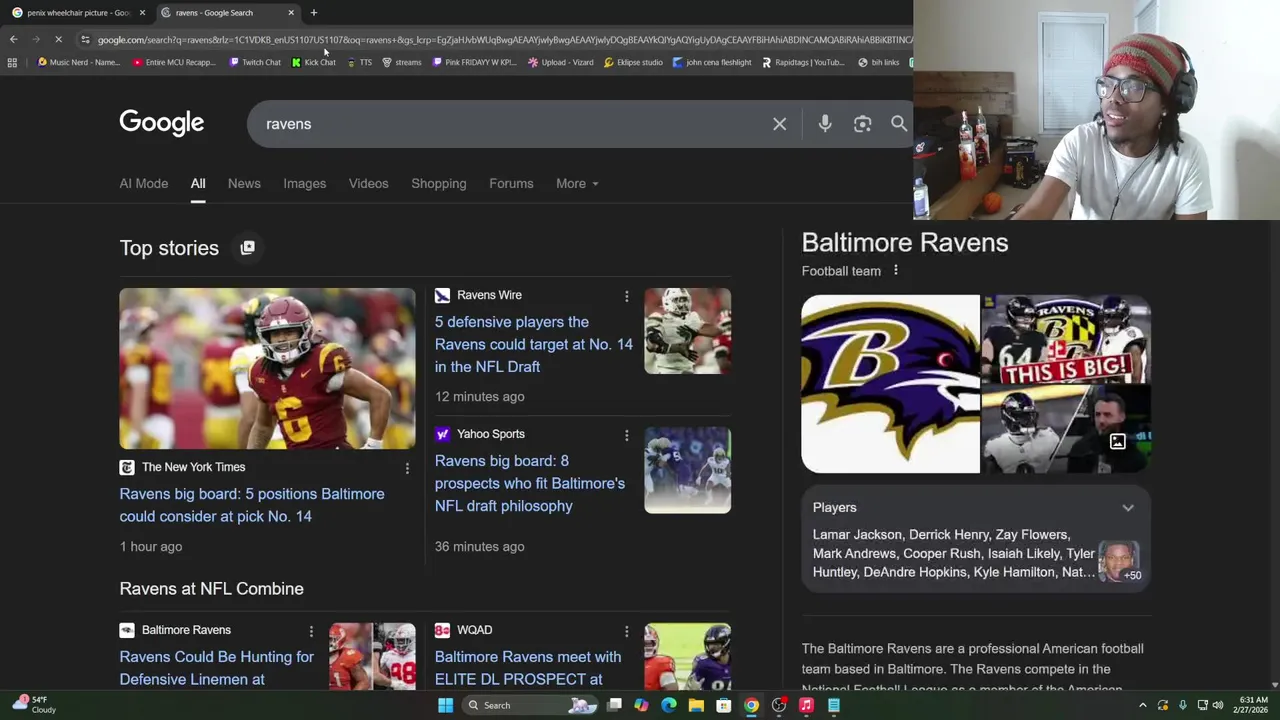Open Rapidtags YouTube bookmark
This screenshot has width=1280, height=720.
(x=803, y=62)
